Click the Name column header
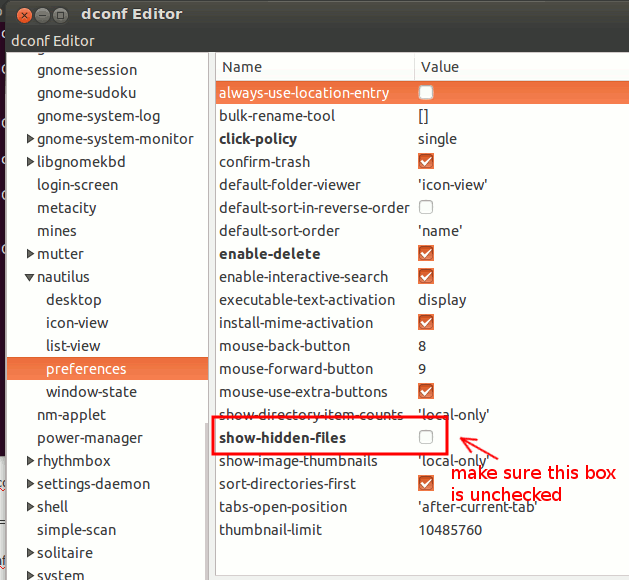Screen dimensions: 629x580 pyautogui.click(x=315, y=67)
